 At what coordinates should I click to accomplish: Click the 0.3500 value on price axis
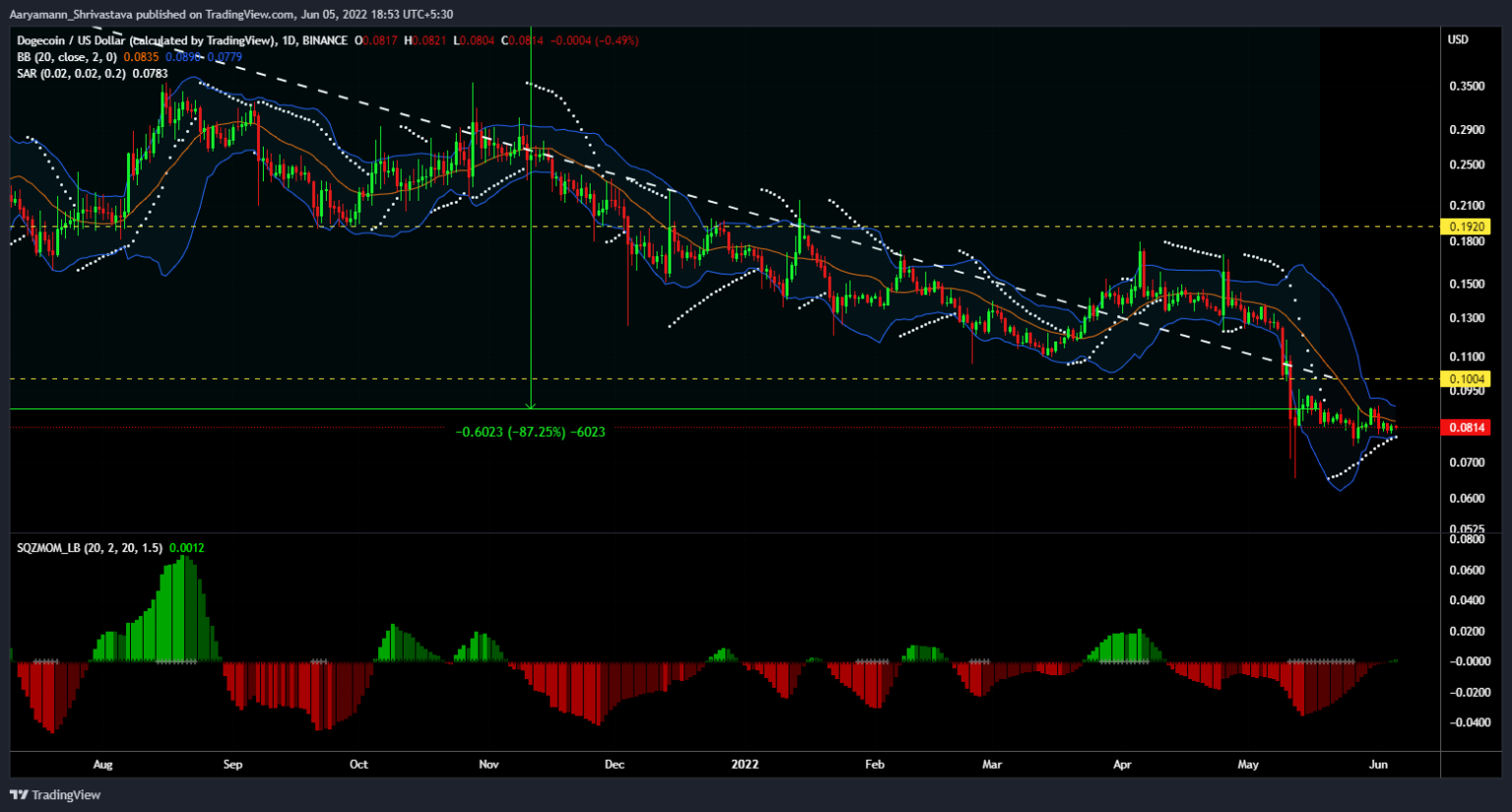pyautogui.click(x=1467, y=87)
